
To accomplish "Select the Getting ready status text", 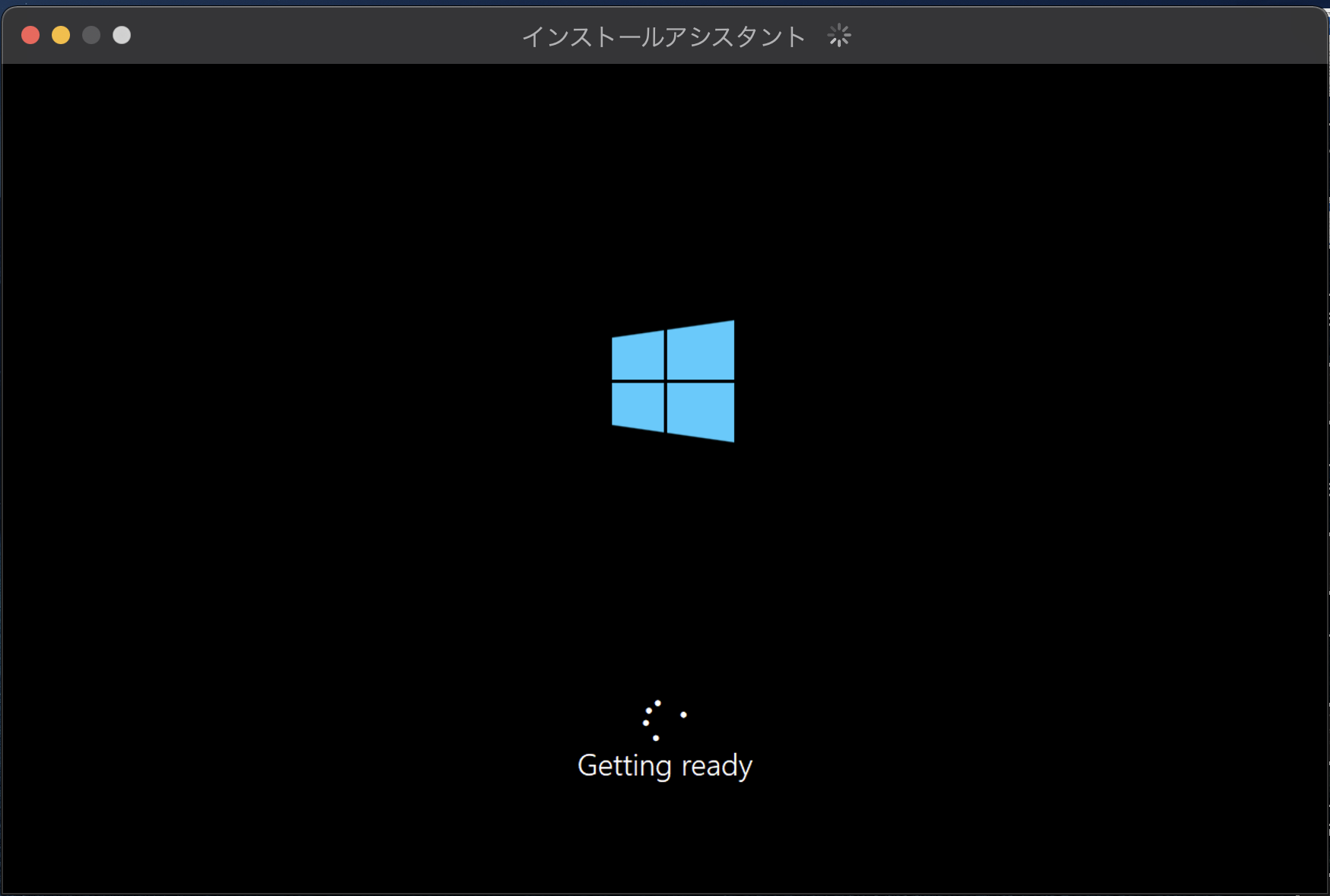I will (x=665, y=766).
